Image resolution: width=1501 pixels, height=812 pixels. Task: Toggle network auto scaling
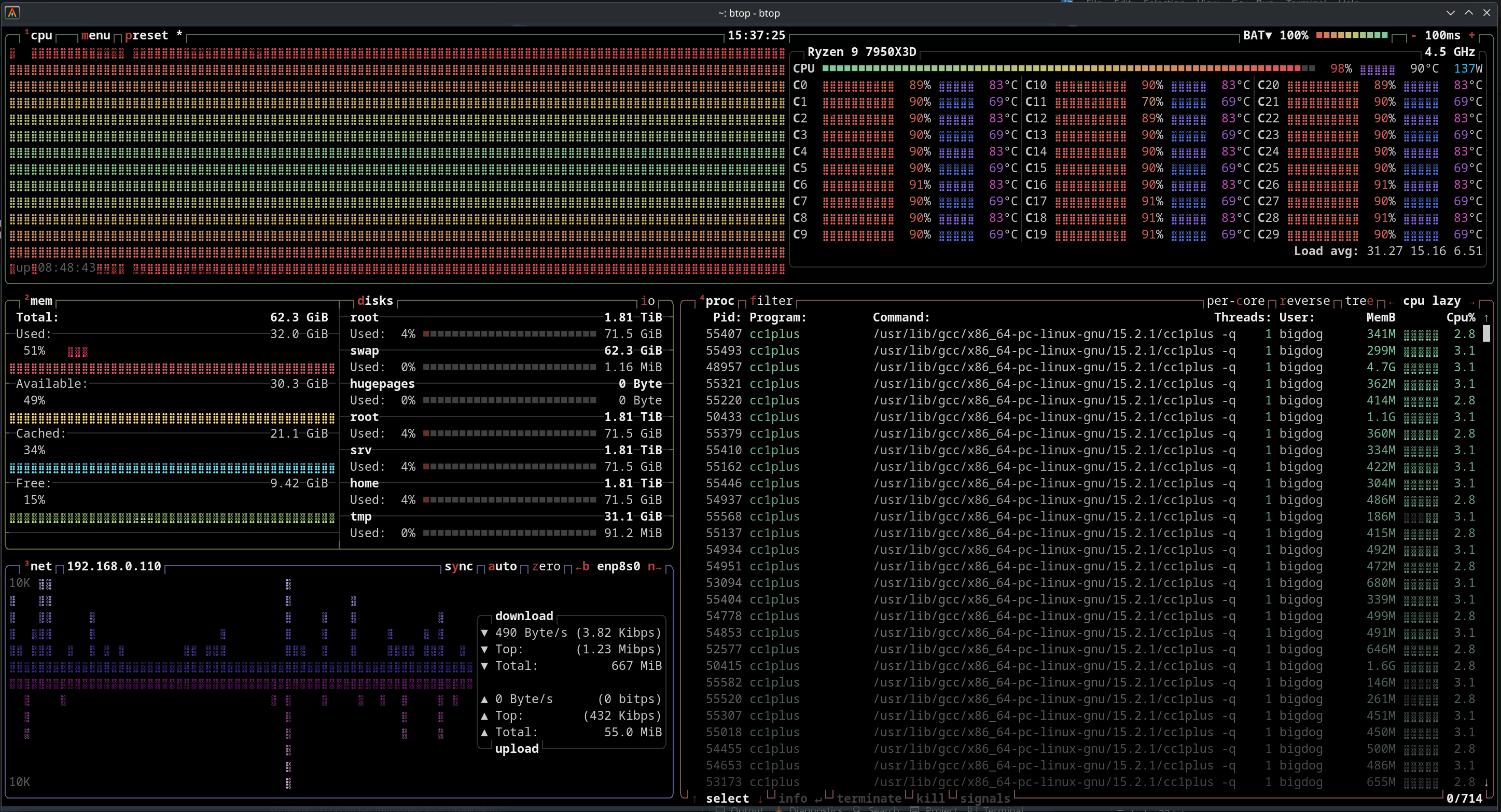click(x=502, y=566)
